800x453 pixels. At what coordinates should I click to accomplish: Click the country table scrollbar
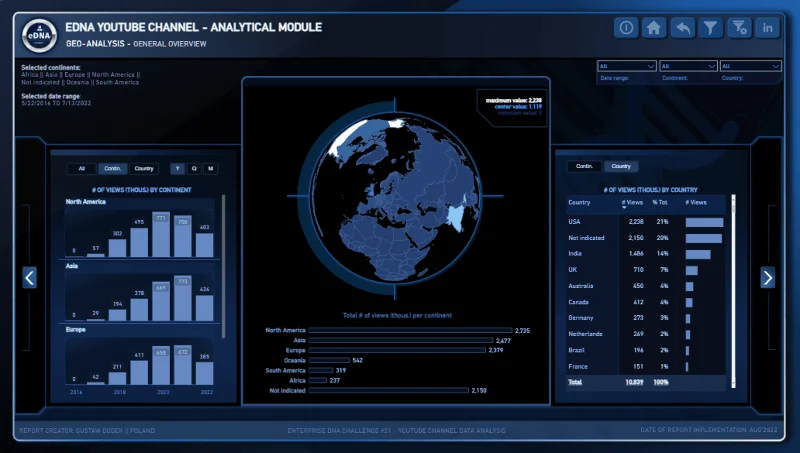734,291
